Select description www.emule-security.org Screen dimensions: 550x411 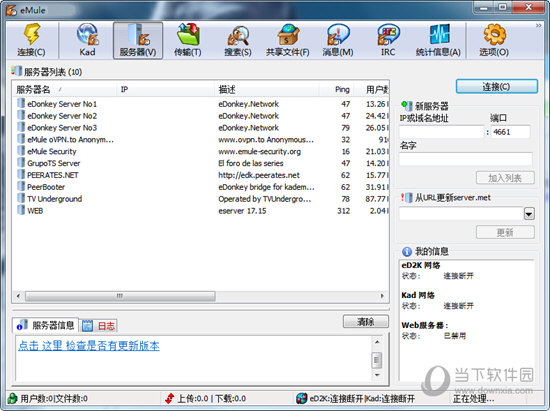tap(260, 151)
